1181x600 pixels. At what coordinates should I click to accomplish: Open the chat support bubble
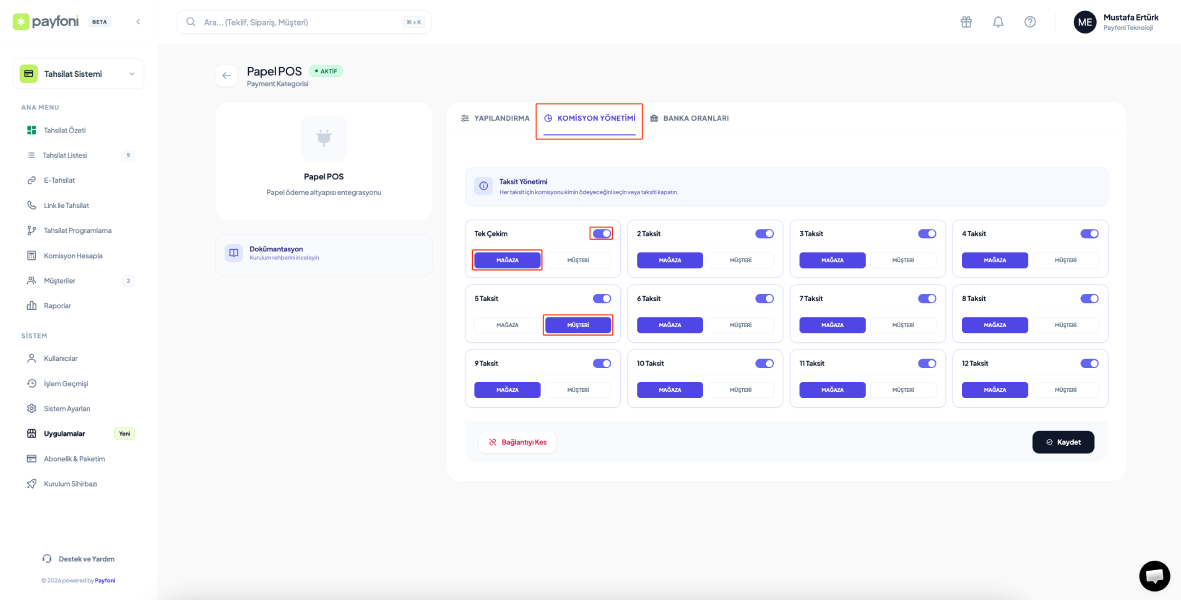pos(1154,576)
